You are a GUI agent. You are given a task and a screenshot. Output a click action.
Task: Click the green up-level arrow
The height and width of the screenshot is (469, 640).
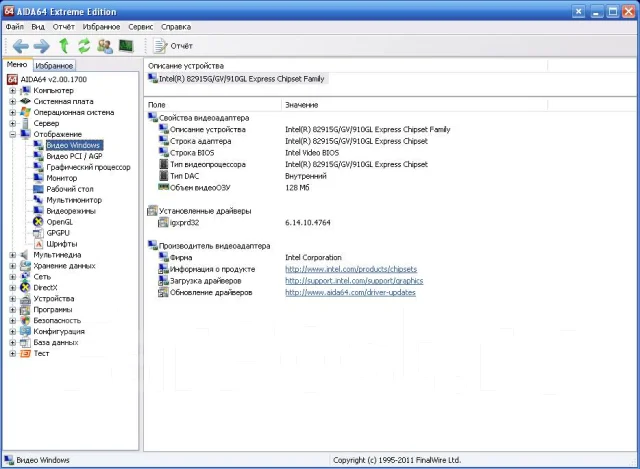click(64, 46)
